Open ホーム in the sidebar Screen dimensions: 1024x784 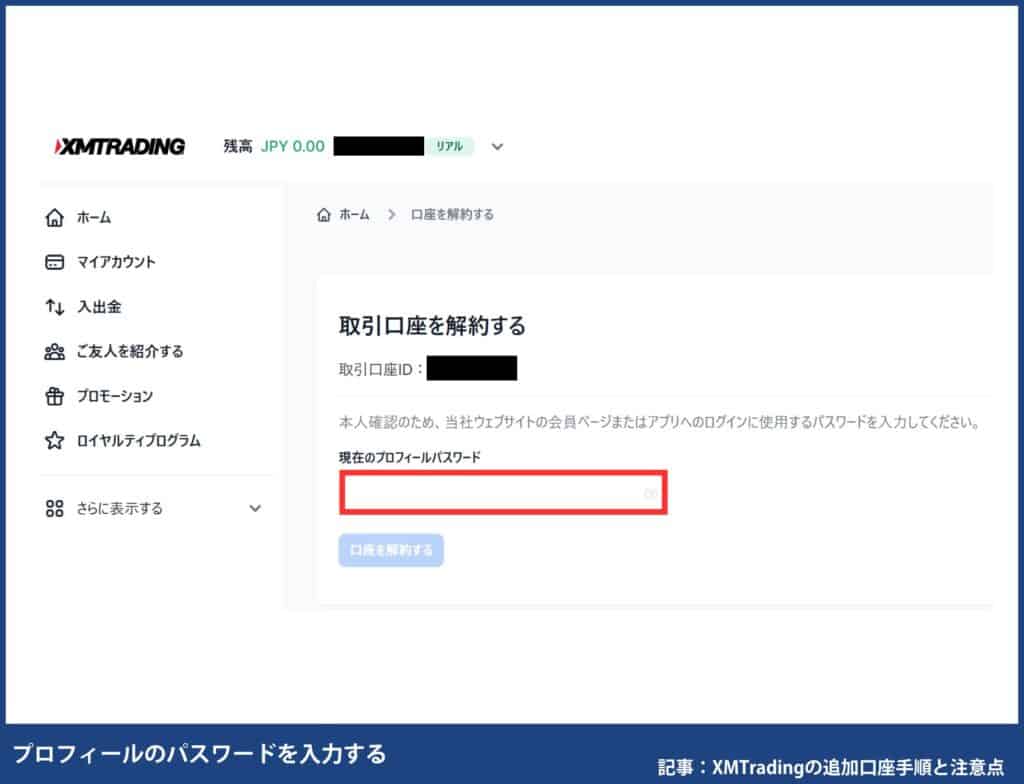click(94, 218)
